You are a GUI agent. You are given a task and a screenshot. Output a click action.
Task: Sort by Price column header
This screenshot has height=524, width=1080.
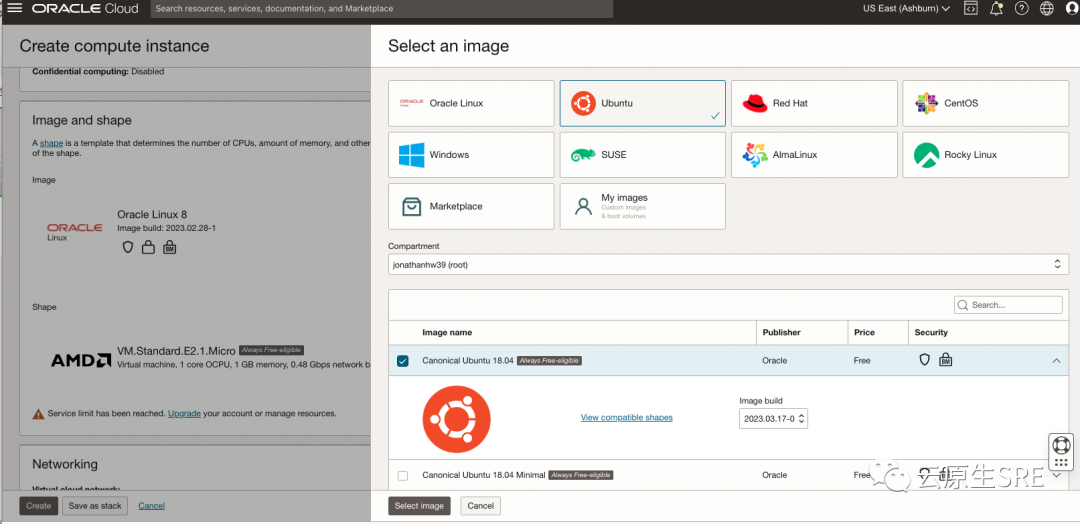pyautogui.click(x=864, y=332)
